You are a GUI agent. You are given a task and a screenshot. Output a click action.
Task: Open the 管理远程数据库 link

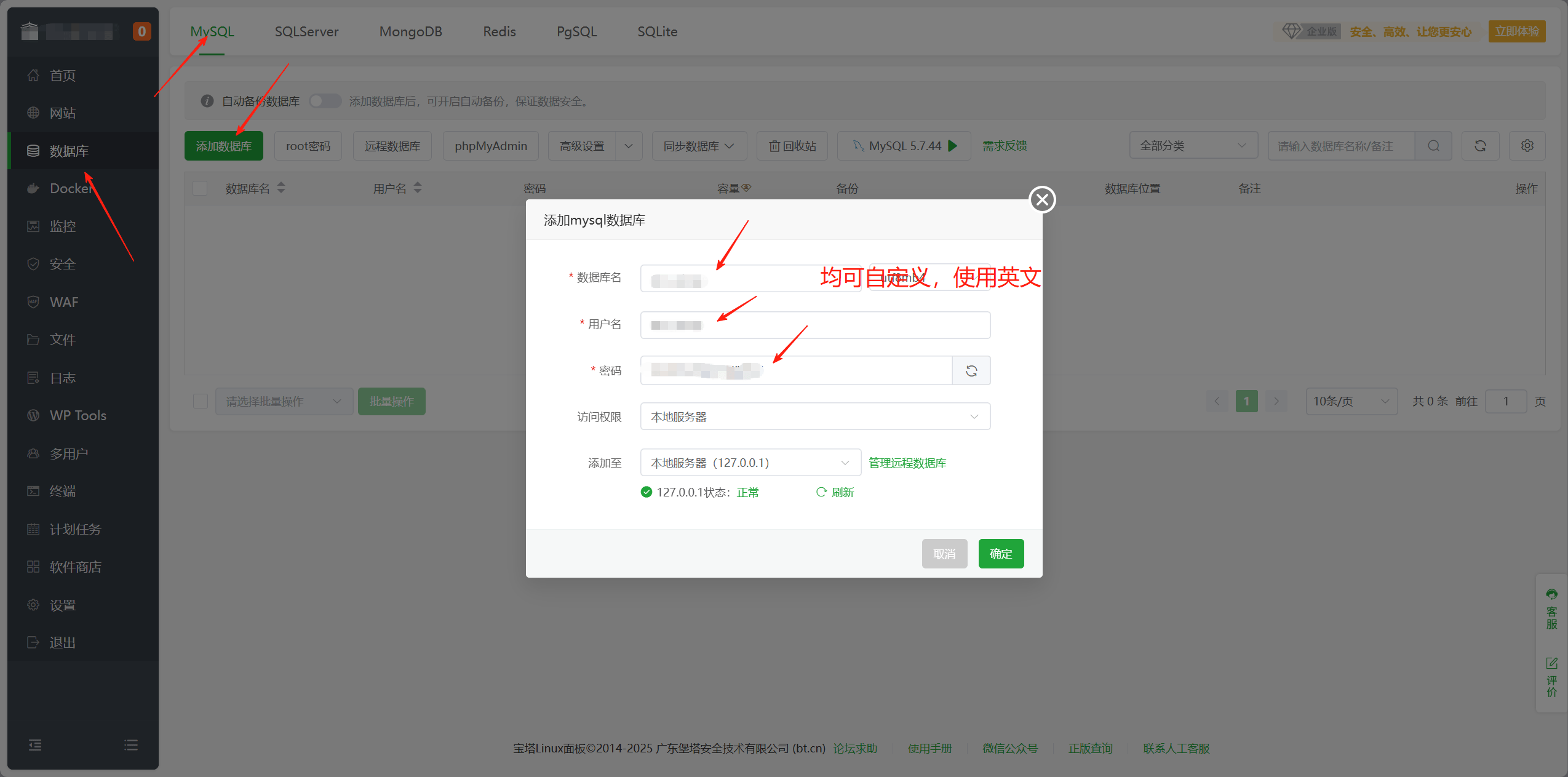(907, 463)
